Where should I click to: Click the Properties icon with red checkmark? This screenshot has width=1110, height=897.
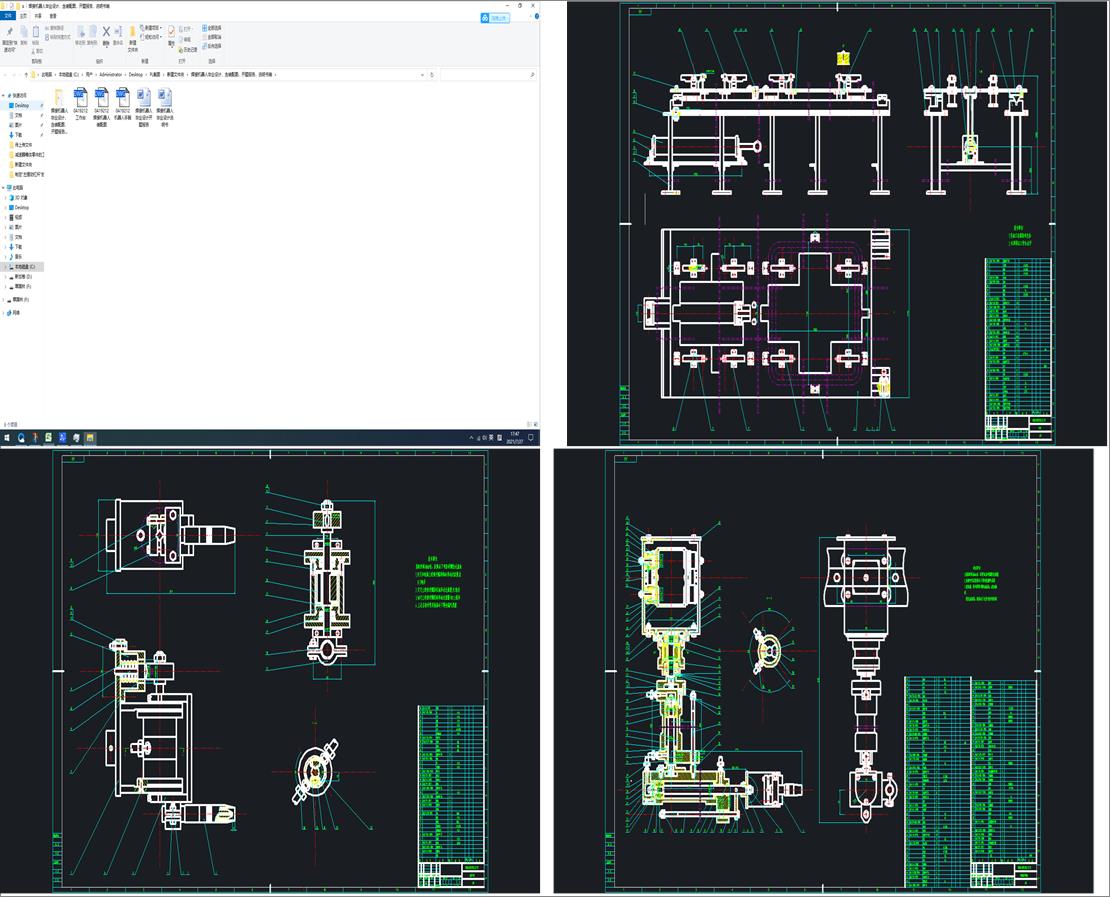click(x=171, y=33)
